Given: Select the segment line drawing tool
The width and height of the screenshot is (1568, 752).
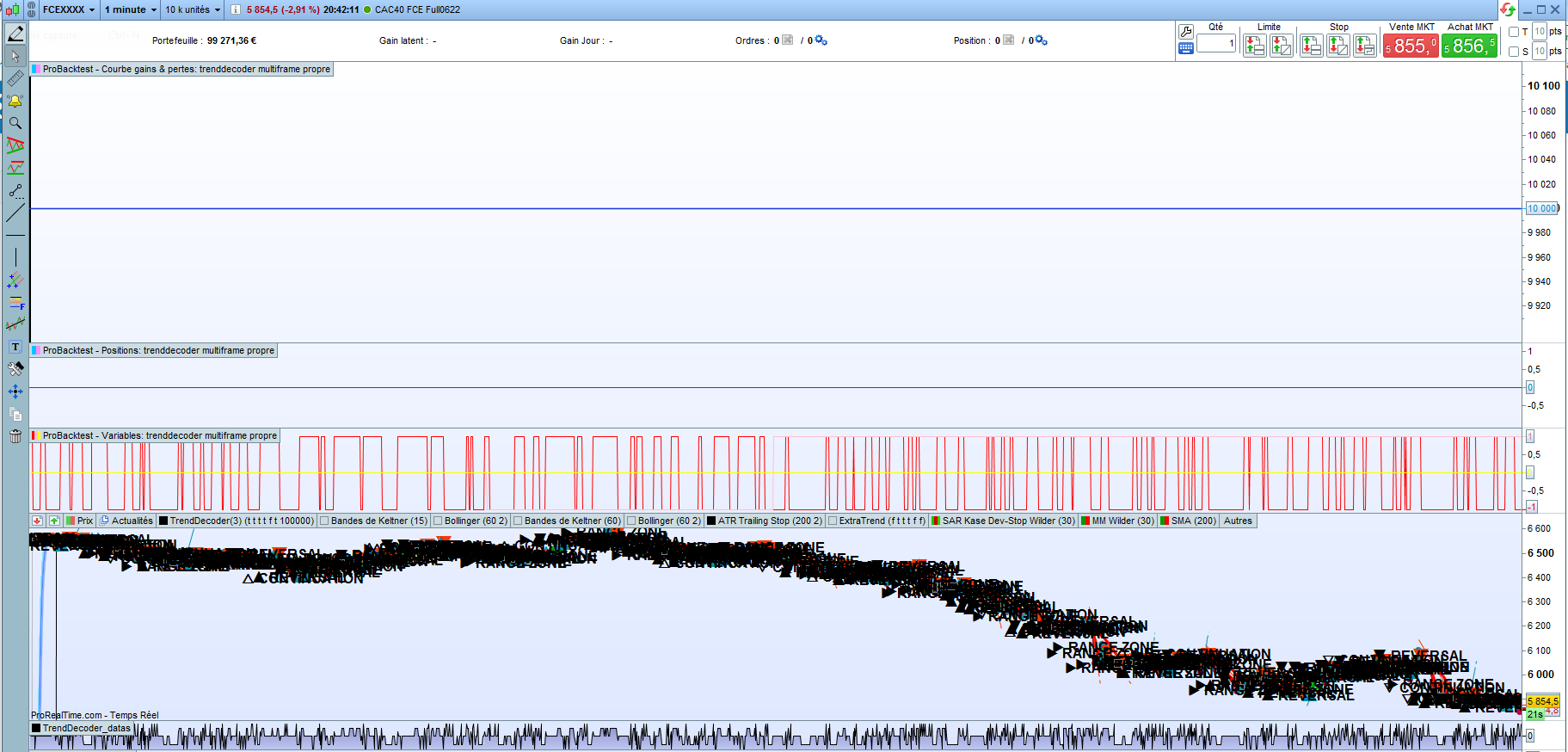Looking at the screenshot, I should pos(15,190).
